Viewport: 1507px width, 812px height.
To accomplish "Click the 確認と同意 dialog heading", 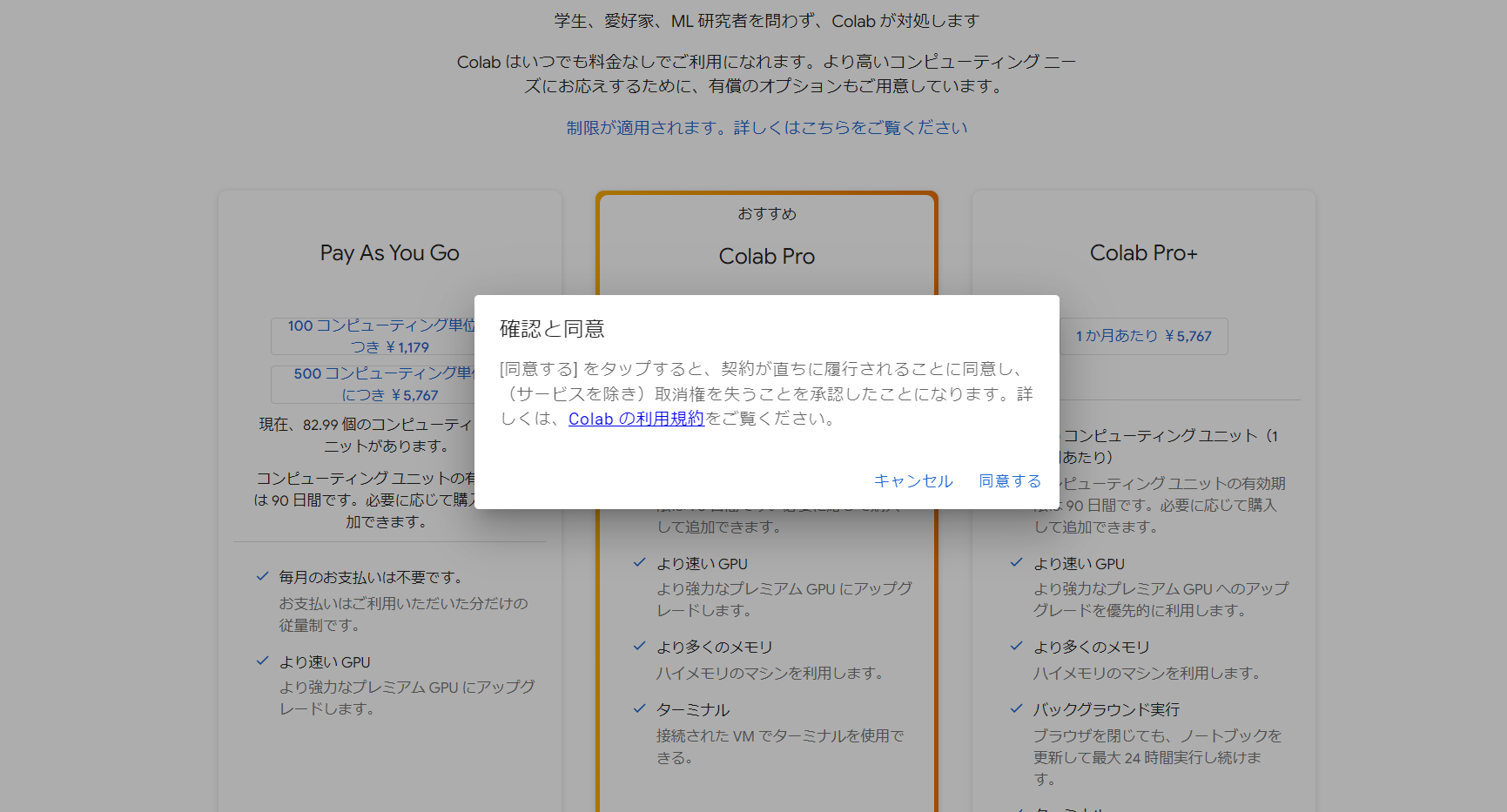I will tap(553, 329).
